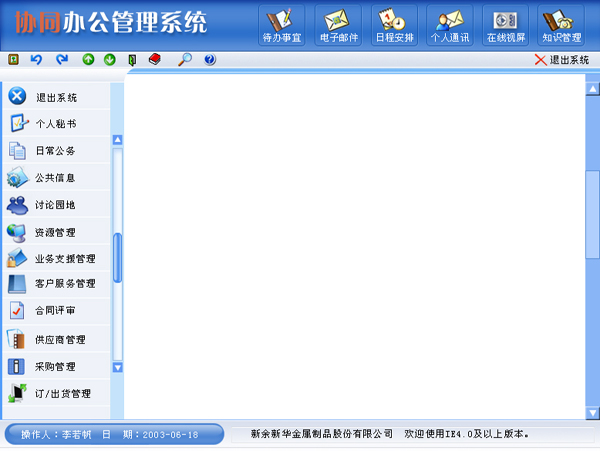This screenshot has height=451, width=600.
Task: Open the 个人通讯 contacts shortcut
Action: pyautogui.click(x=450, y=25)
